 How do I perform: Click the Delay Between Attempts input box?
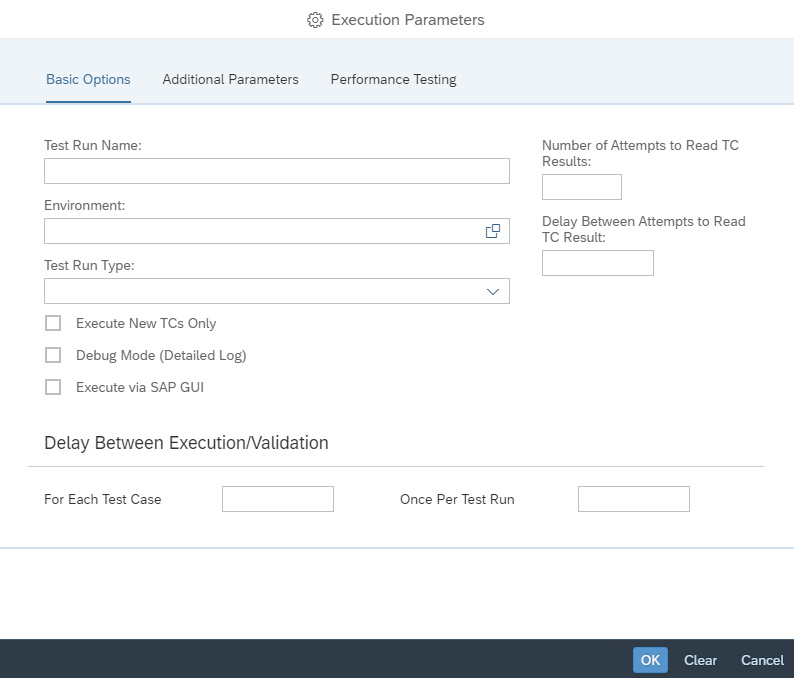[597, 263]
